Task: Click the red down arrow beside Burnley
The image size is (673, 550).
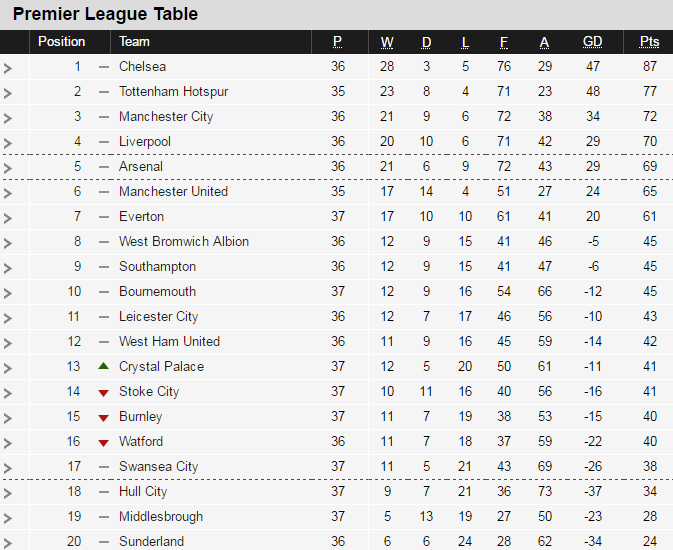Action: point(103,417)
